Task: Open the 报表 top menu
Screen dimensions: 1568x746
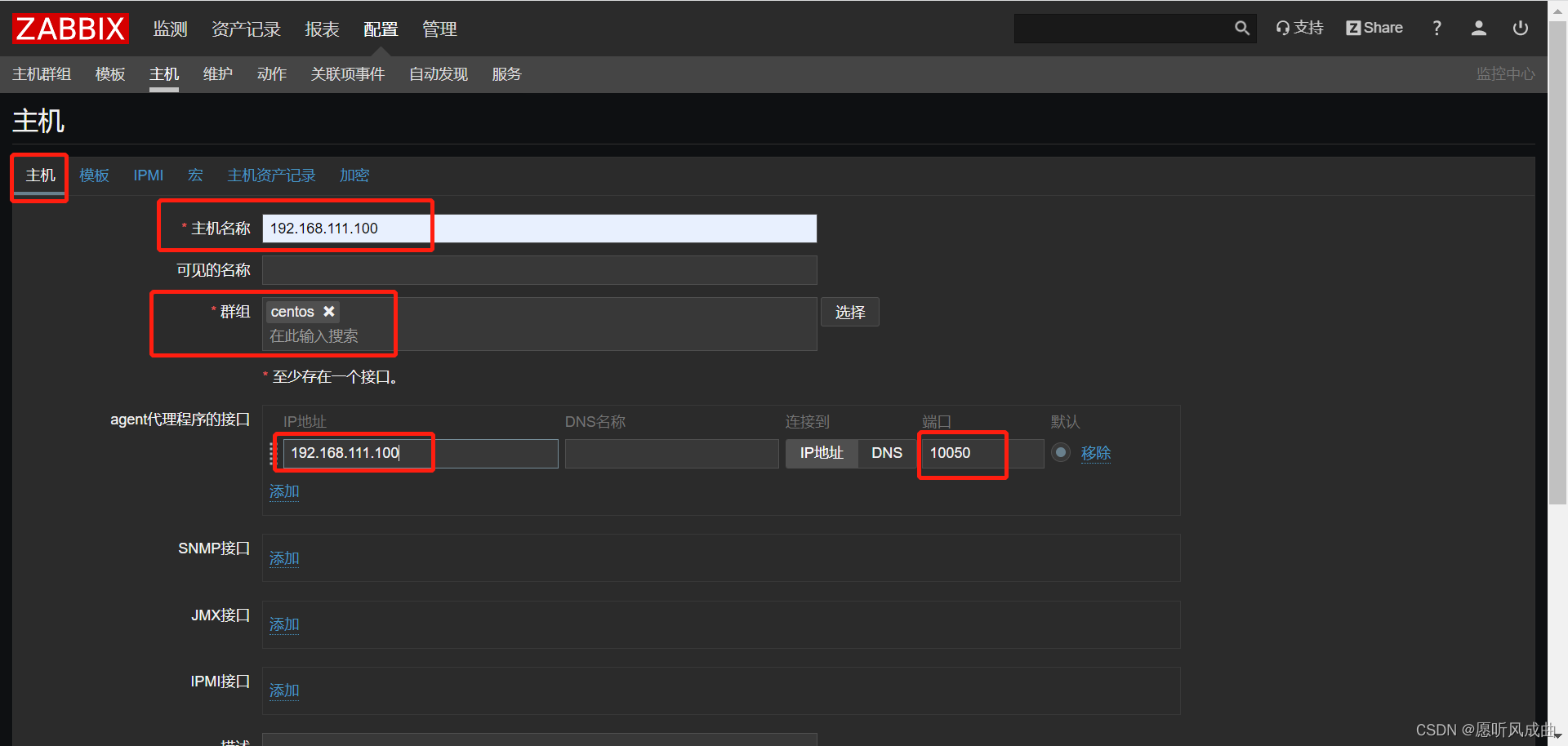Action: point(322,29)
